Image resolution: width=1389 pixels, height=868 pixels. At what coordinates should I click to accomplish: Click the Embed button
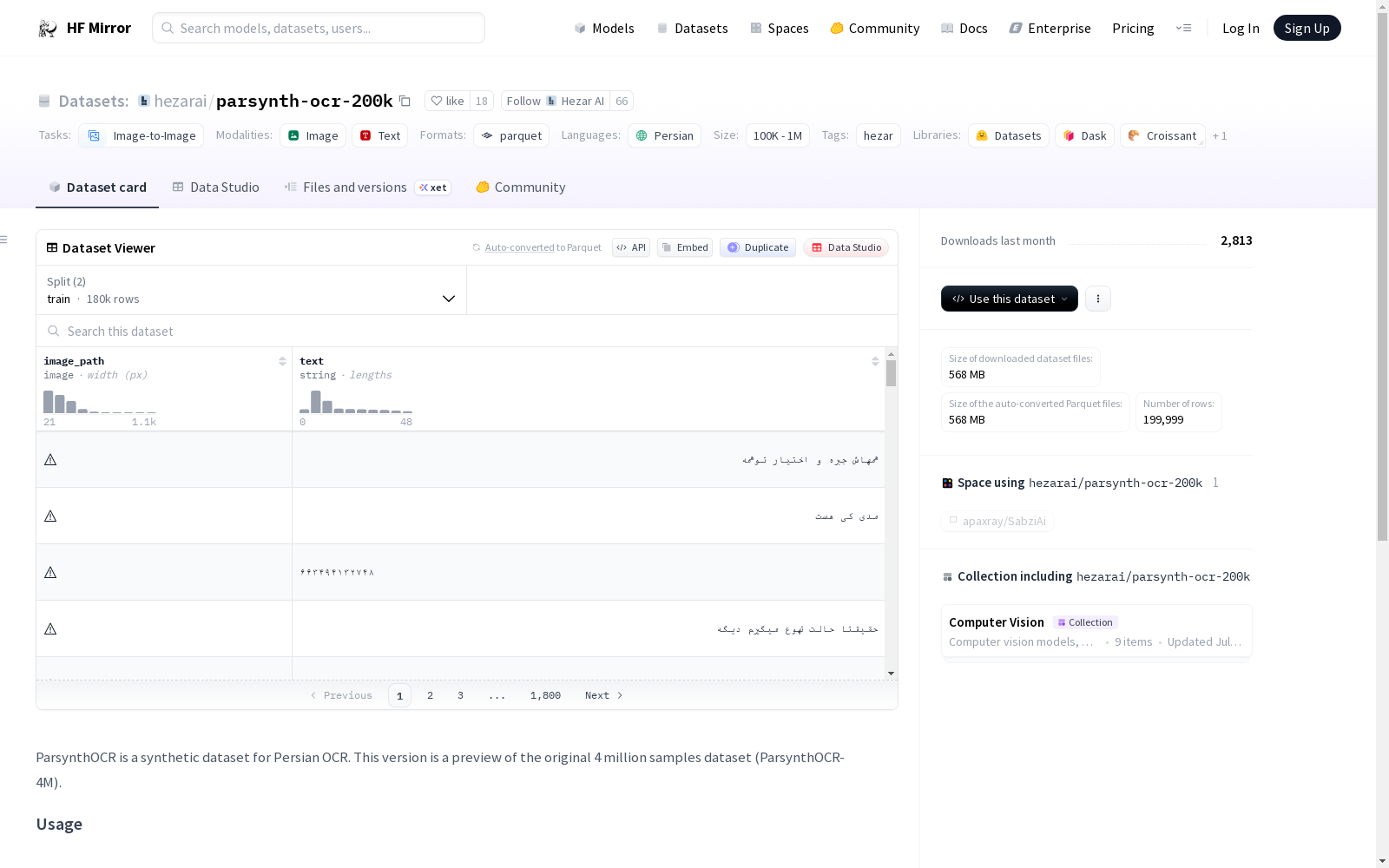click(685, 247)
